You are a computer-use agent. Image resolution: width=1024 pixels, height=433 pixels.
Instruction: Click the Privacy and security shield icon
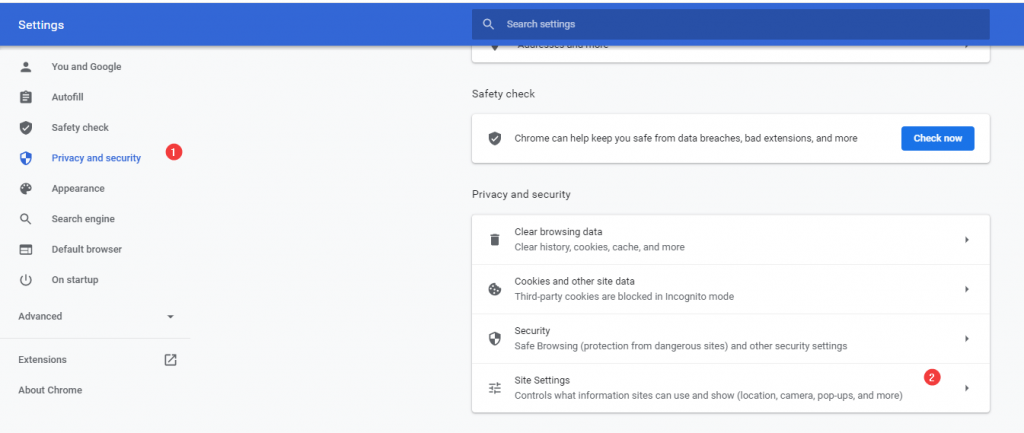click(x=25, y=158)
